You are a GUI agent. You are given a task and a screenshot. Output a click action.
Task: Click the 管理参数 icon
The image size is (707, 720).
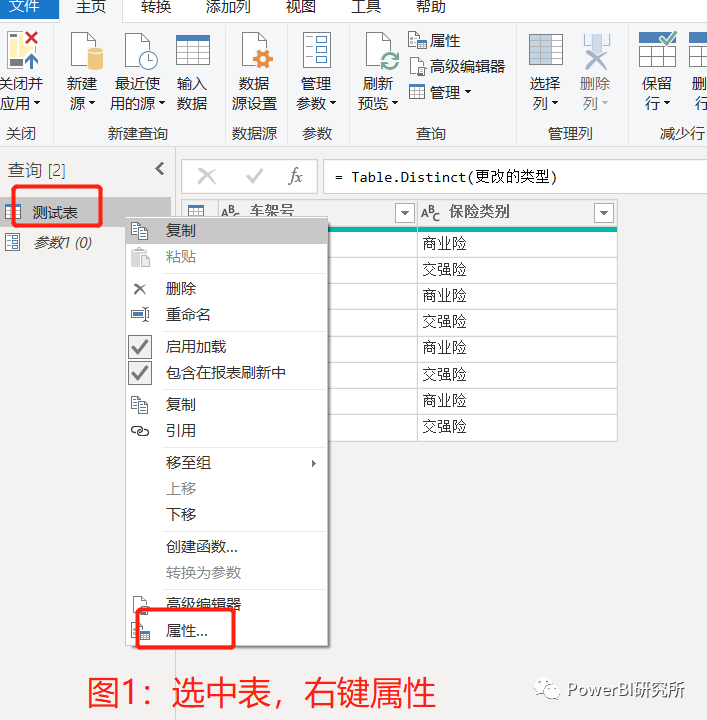(x=317, y=50)
